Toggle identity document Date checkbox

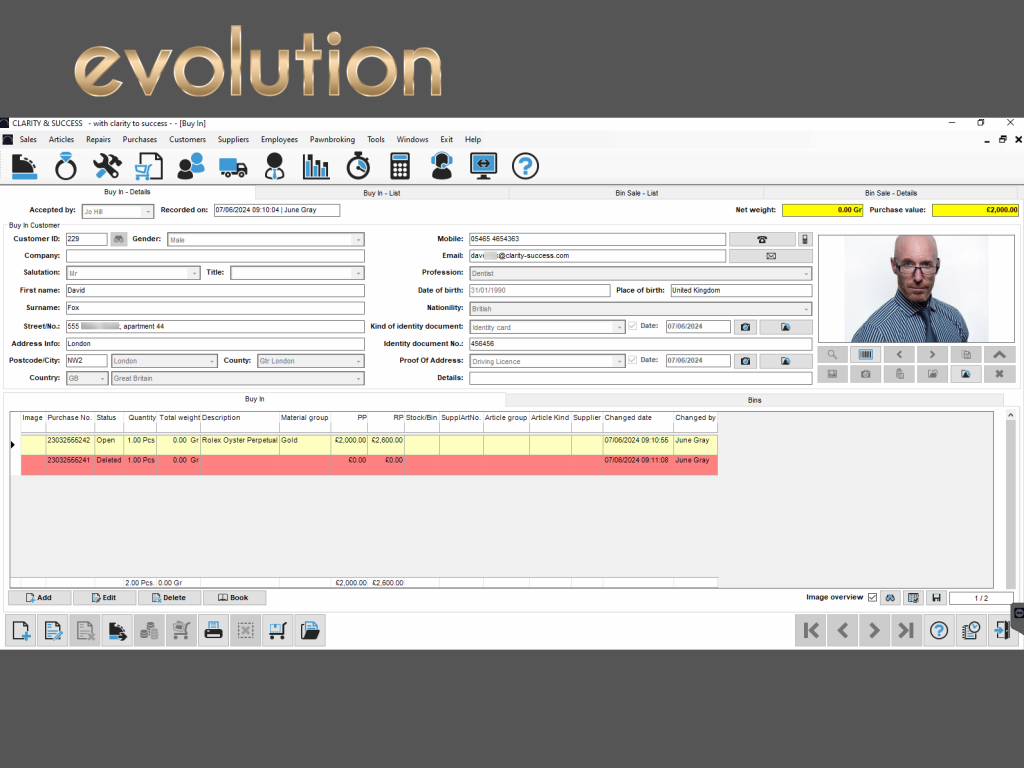632,326
